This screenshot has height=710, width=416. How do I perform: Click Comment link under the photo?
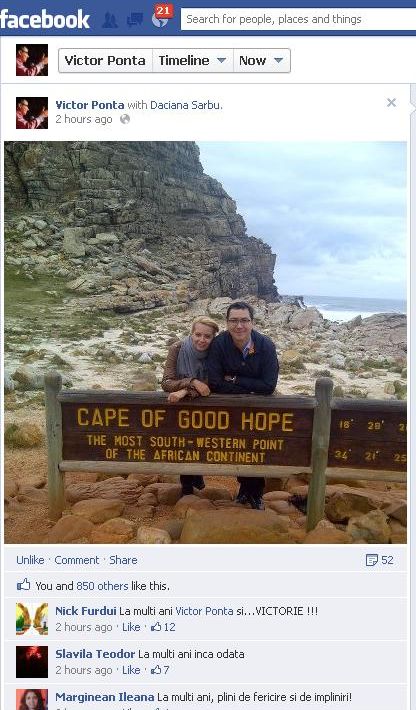[x=77, y=560]
